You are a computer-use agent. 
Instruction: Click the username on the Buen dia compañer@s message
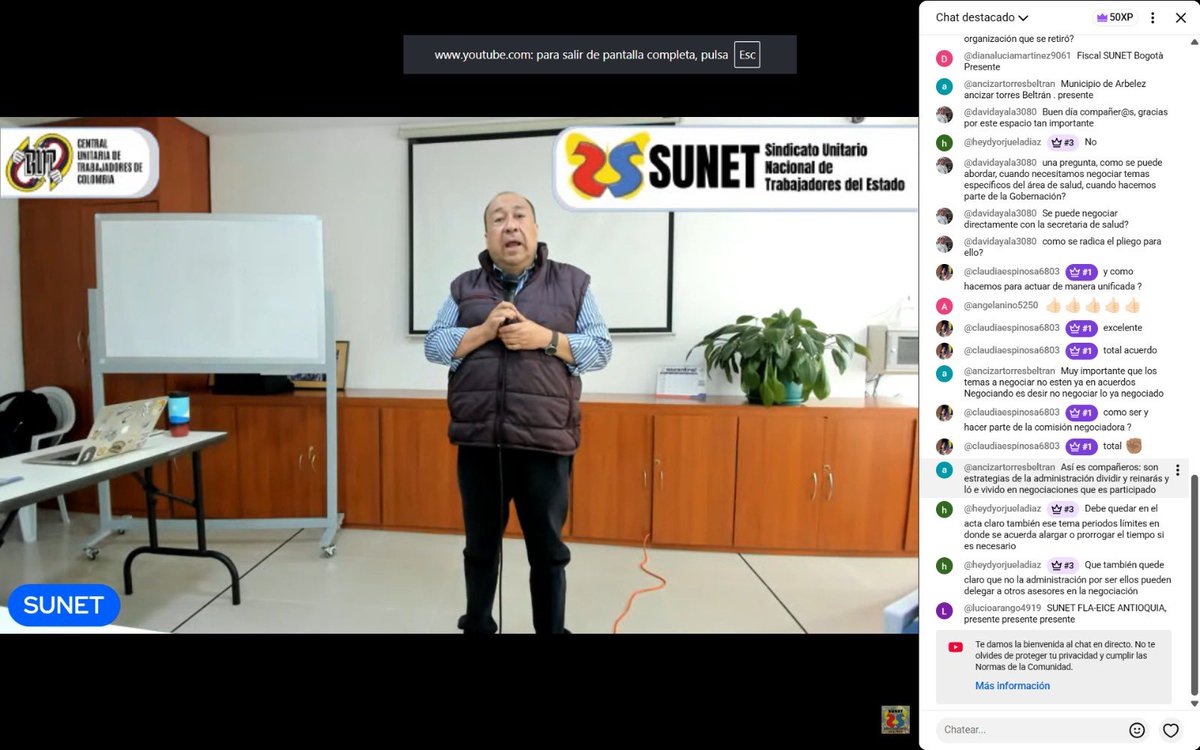pos(1000,111)
